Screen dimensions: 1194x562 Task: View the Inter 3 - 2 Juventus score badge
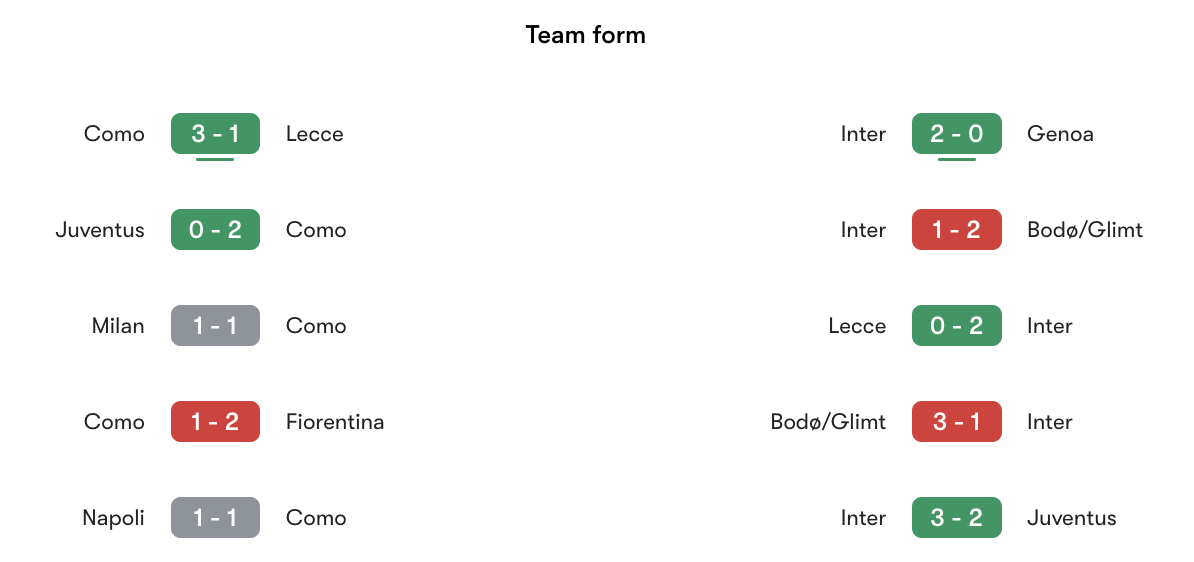(956, 518)
